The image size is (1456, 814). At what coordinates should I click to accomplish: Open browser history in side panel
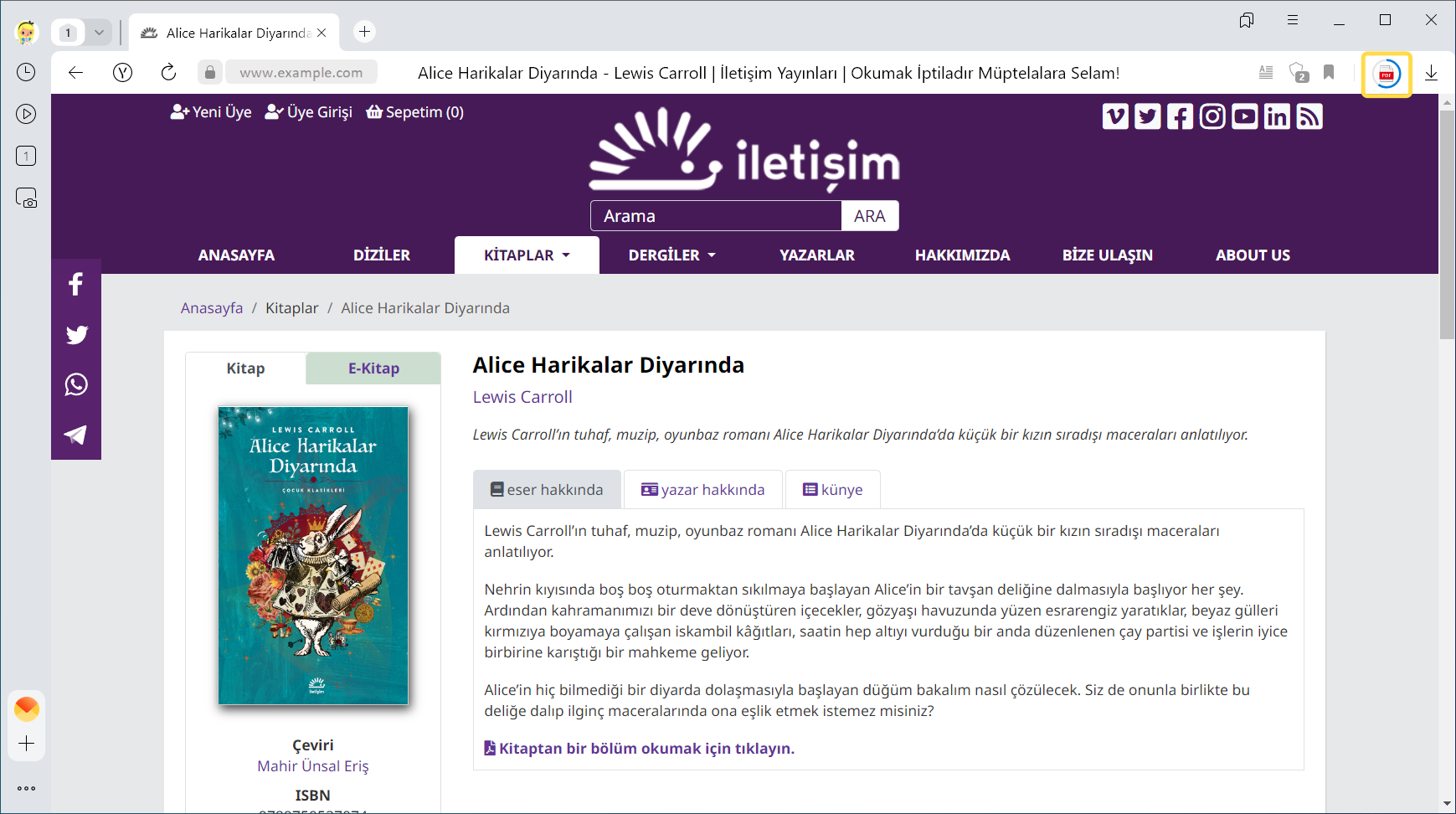26,72
